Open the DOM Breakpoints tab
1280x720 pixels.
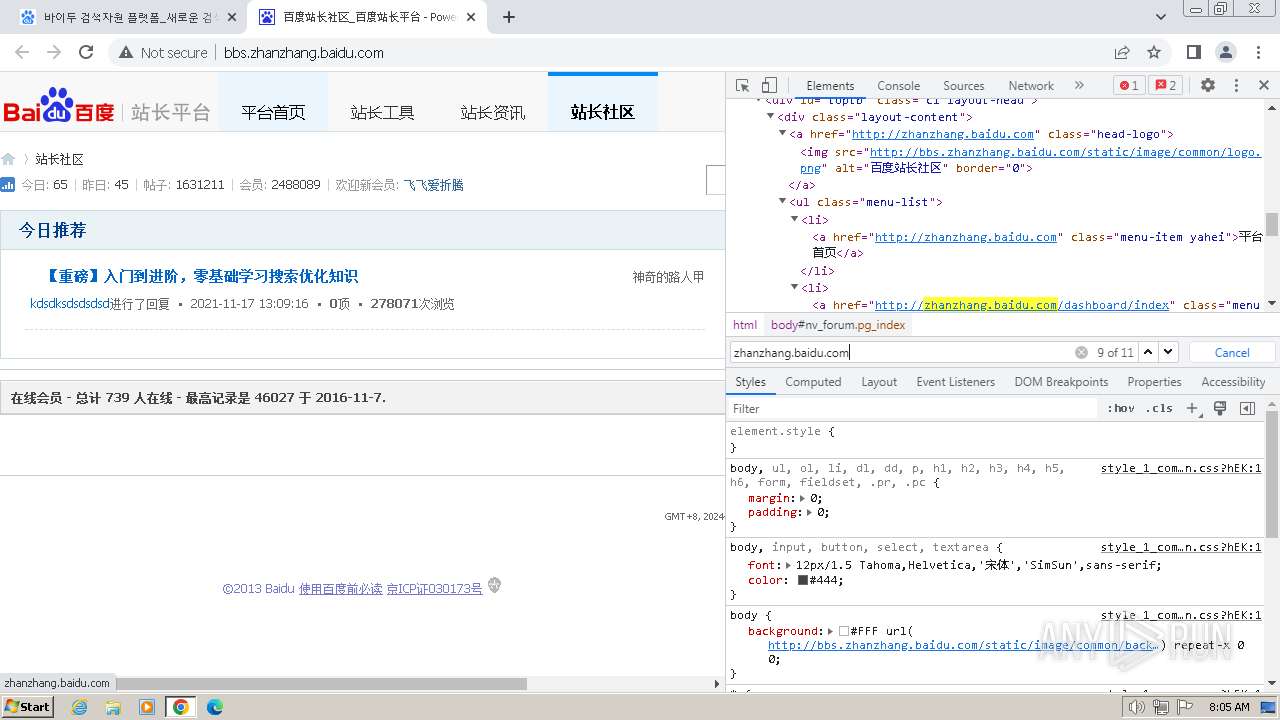click(x=1061, y=382)
